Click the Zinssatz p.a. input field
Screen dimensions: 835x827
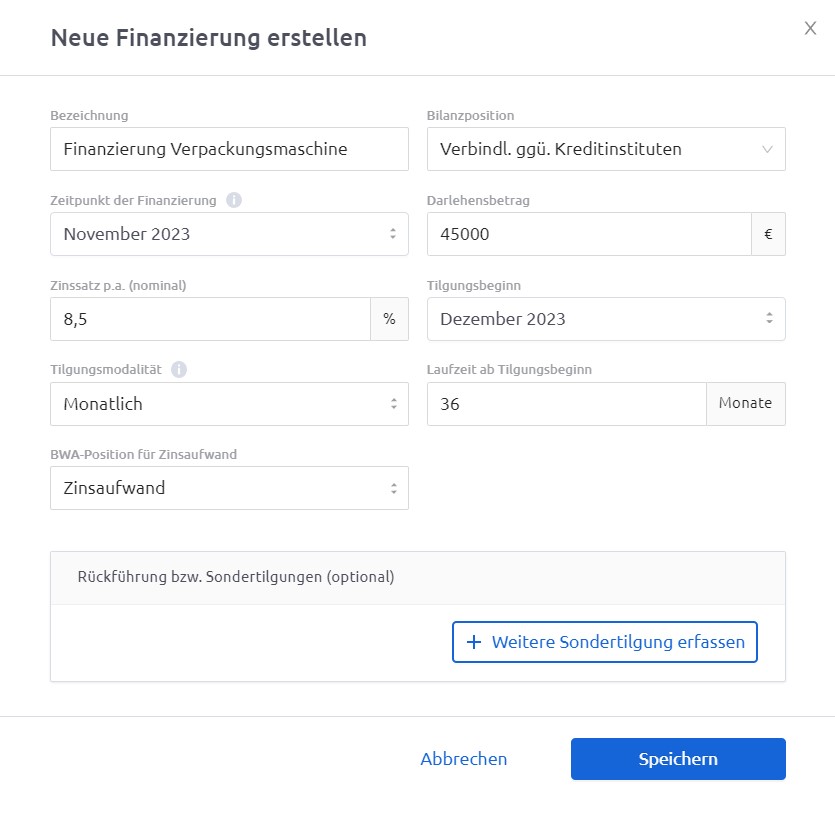click(210, 319)
